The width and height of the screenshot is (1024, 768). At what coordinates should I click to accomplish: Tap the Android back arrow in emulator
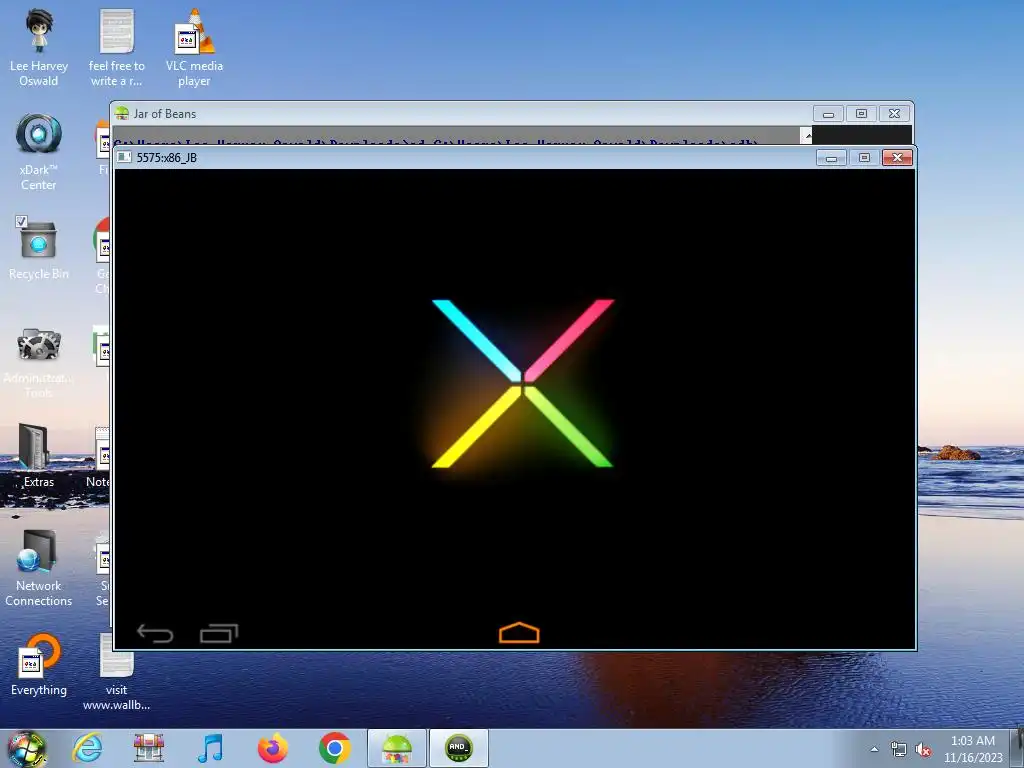click(x=155, y=633)
